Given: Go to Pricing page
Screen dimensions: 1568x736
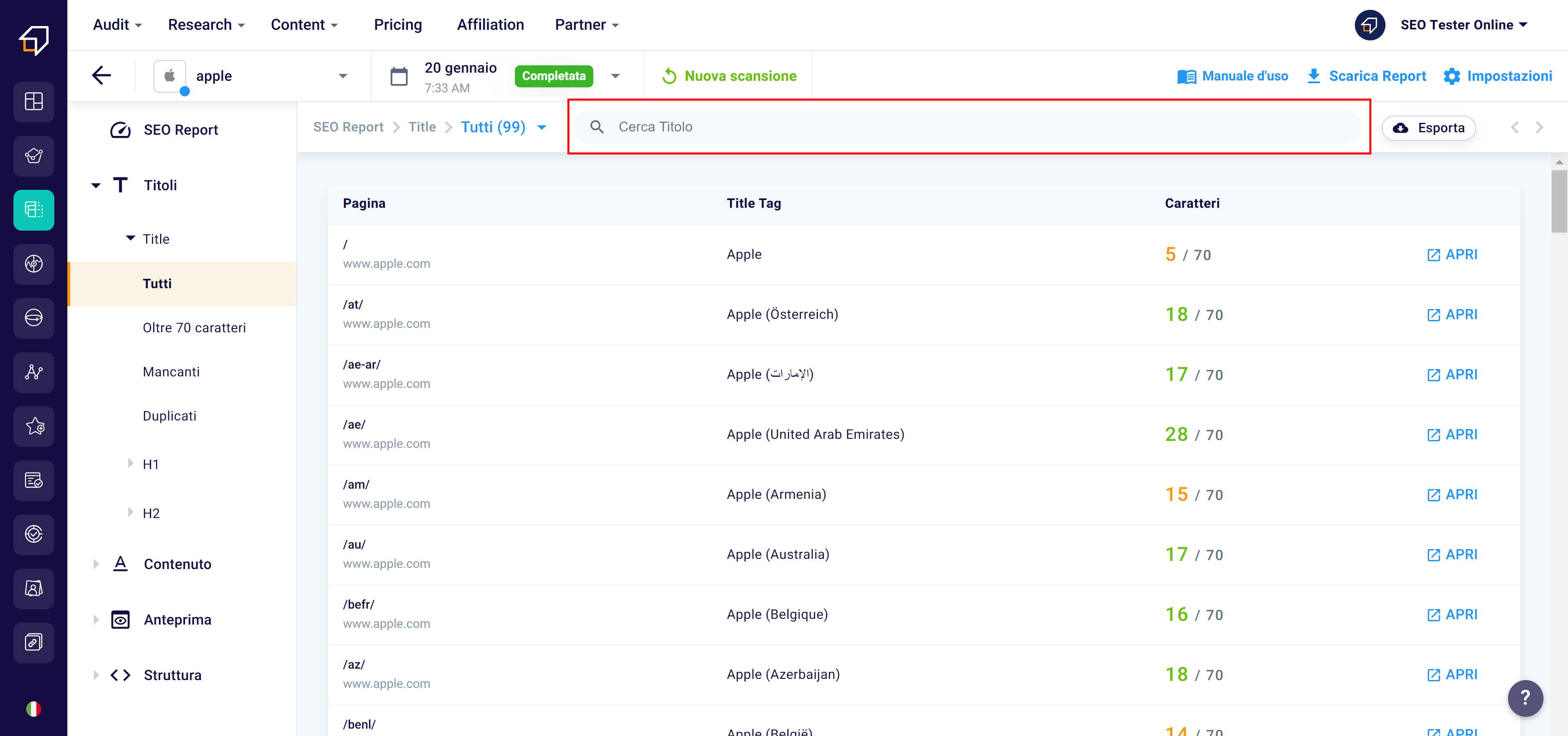Looking at the screenshot, I should 398,25.
